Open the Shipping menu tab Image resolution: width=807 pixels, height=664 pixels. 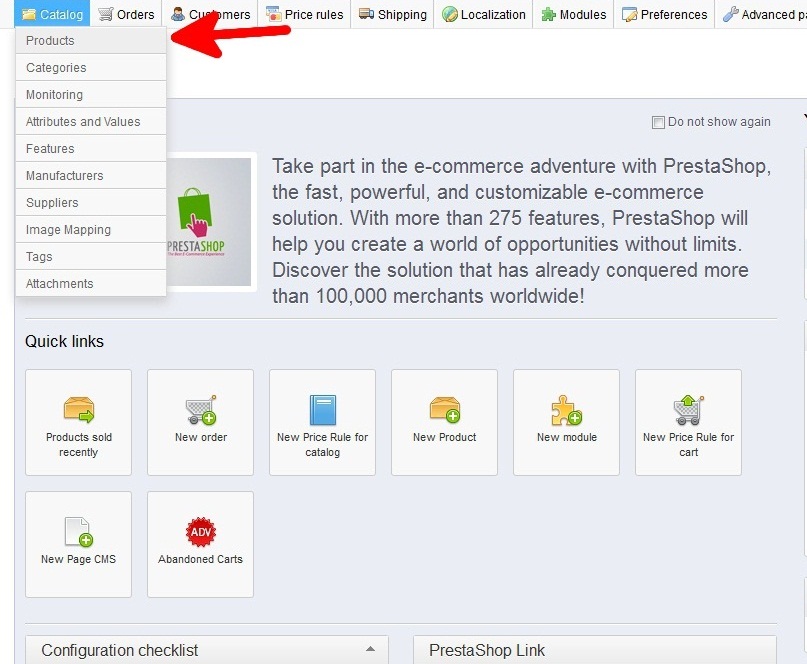(393, 14)
